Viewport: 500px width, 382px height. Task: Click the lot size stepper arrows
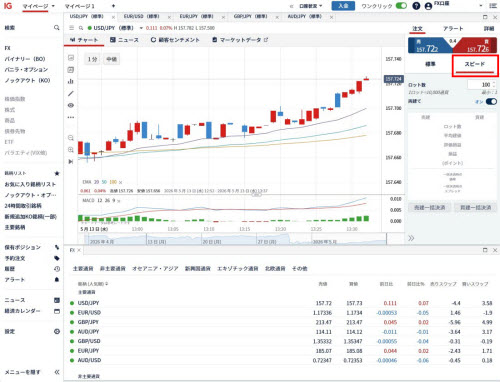click(x=494, y=85)
